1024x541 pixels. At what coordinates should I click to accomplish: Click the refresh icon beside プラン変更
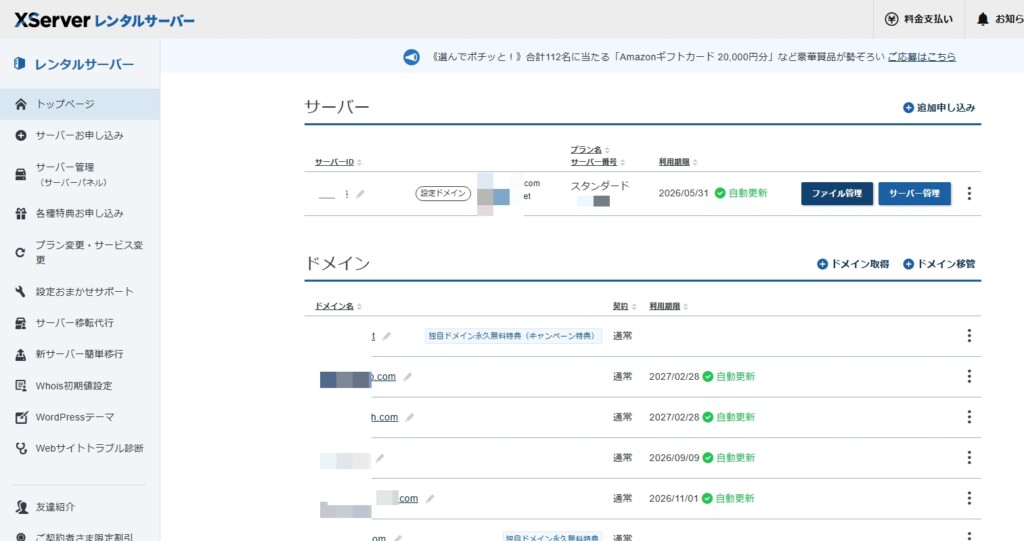tap(21, 252)
